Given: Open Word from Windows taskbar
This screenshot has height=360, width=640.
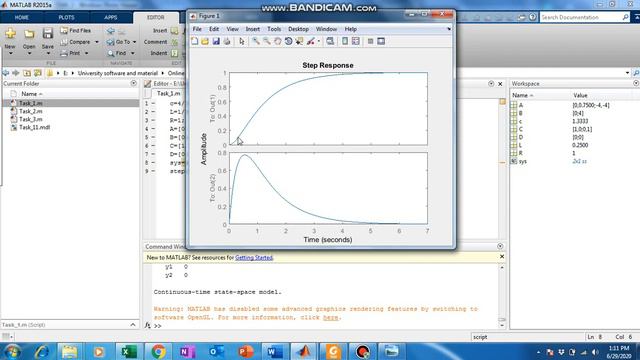Looking at the screenshot, I should [x=275, y=351].
